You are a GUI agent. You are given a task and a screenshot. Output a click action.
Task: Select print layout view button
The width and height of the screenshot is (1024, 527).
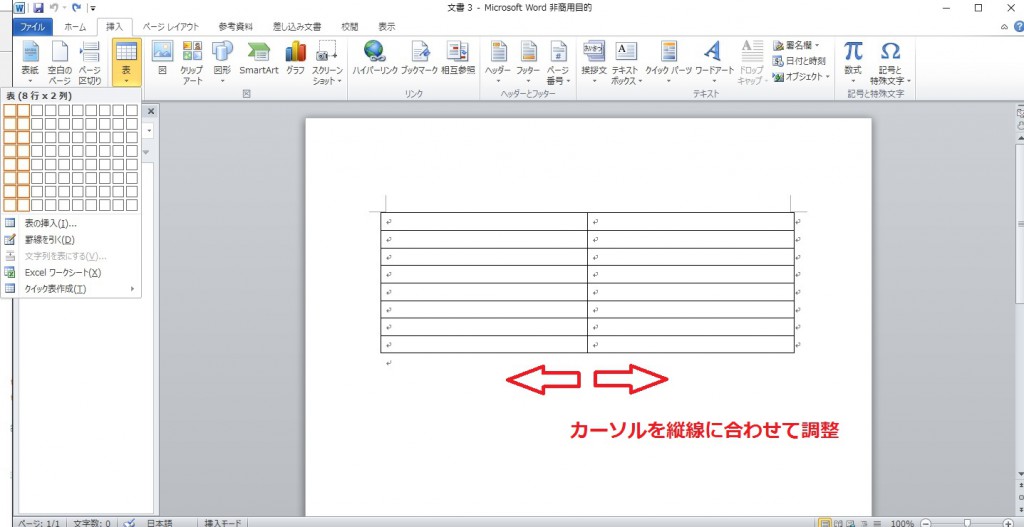(x=825, y=523)
